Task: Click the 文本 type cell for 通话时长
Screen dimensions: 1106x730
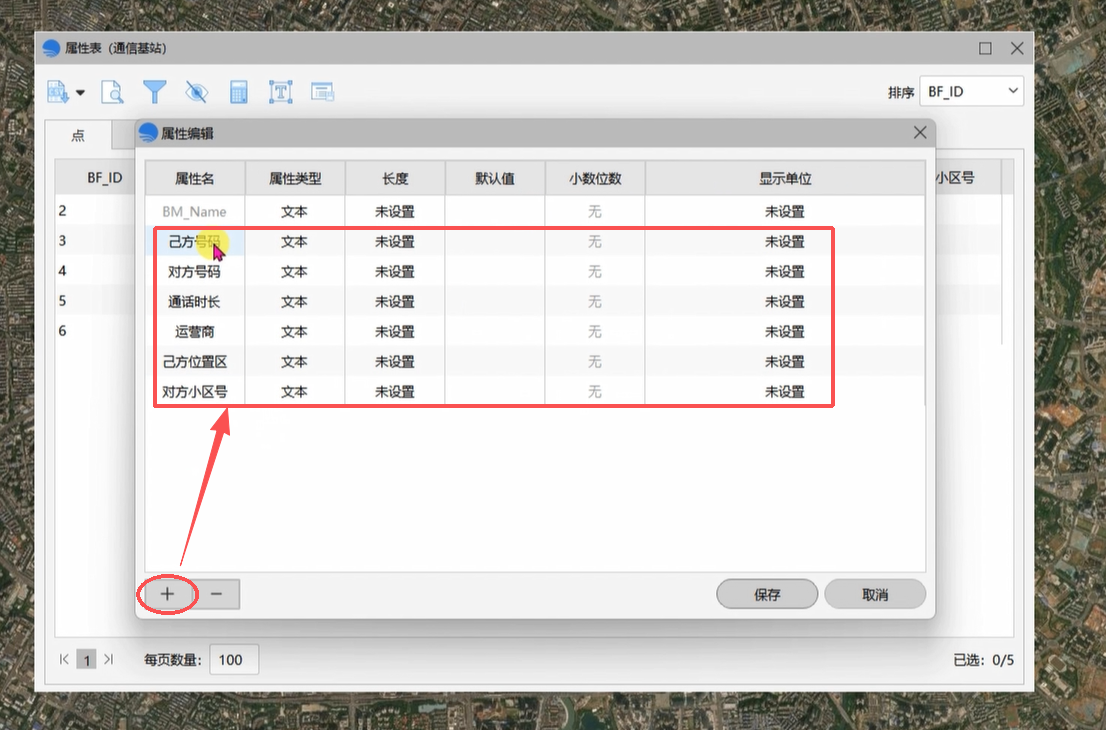Action: point(295,302)
